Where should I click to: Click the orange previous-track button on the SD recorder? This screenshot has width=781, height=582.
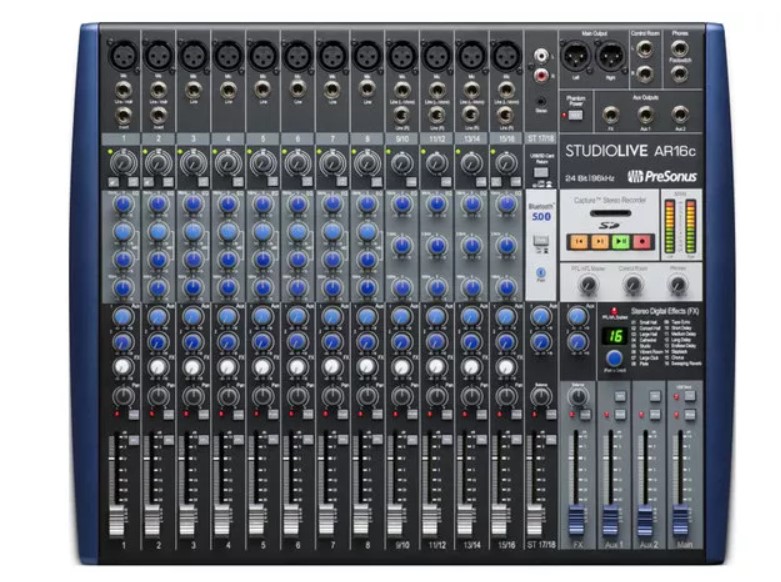578,242
